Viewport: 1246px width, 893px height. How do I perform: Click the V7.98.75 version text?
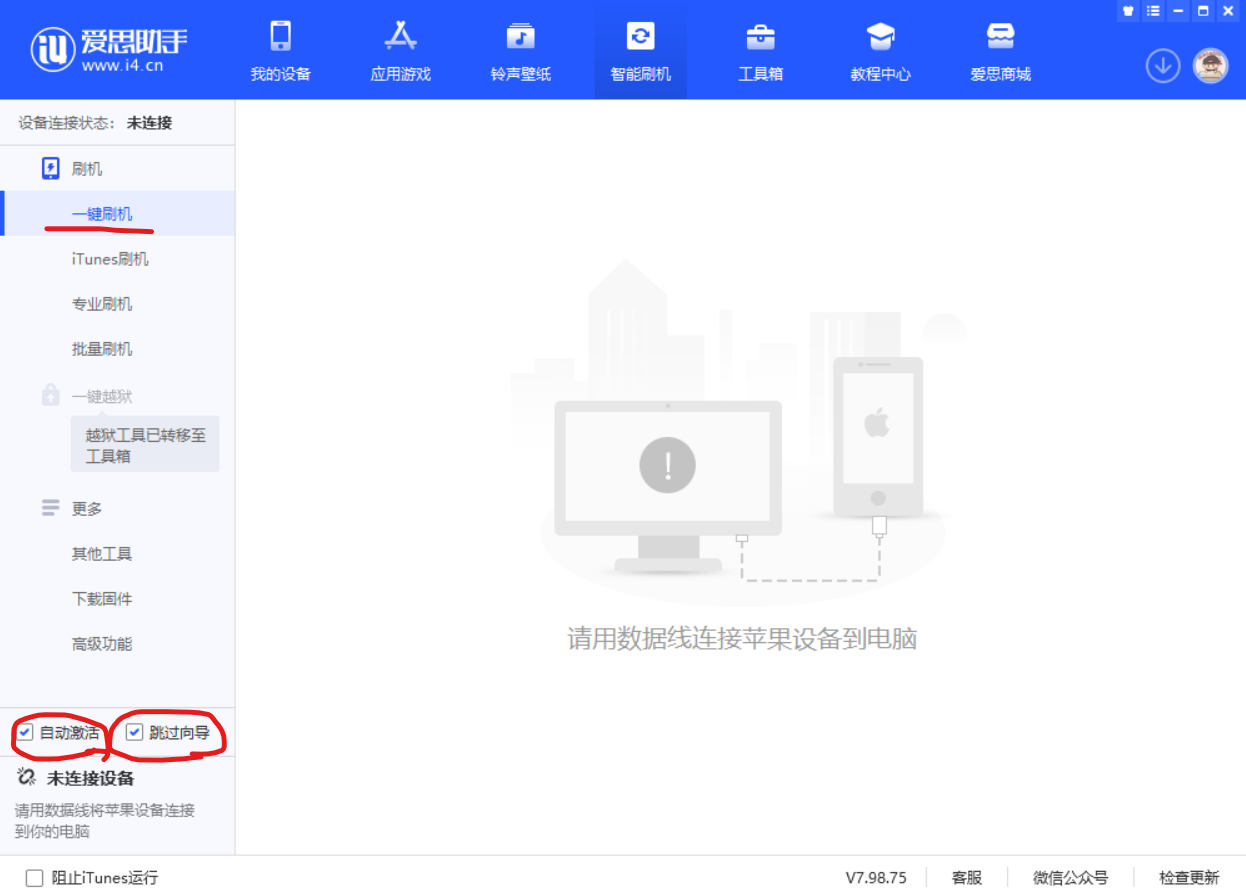click(x=876, y=878)
